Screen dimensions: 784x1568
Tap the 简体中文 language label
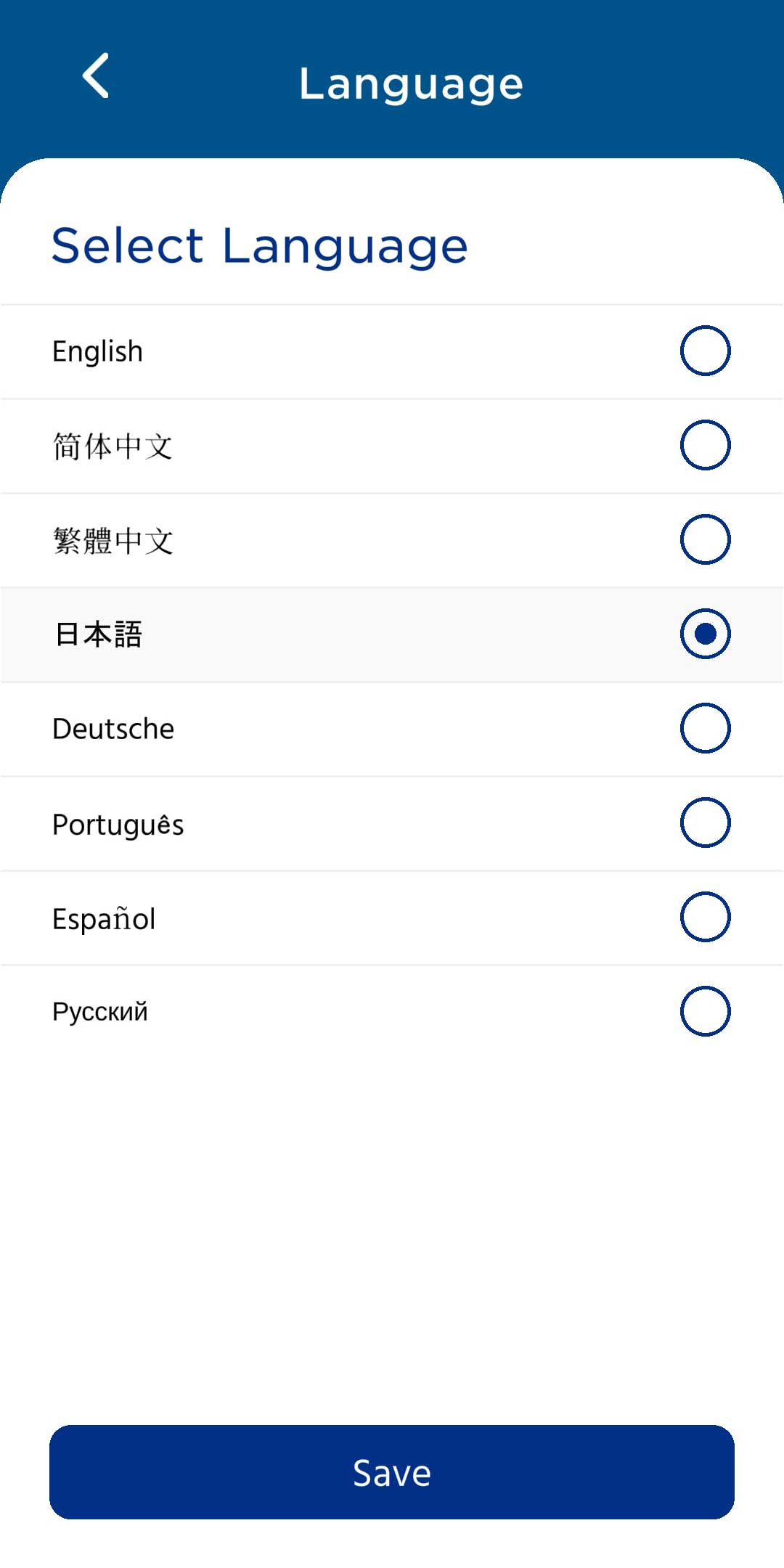[113, 446]
